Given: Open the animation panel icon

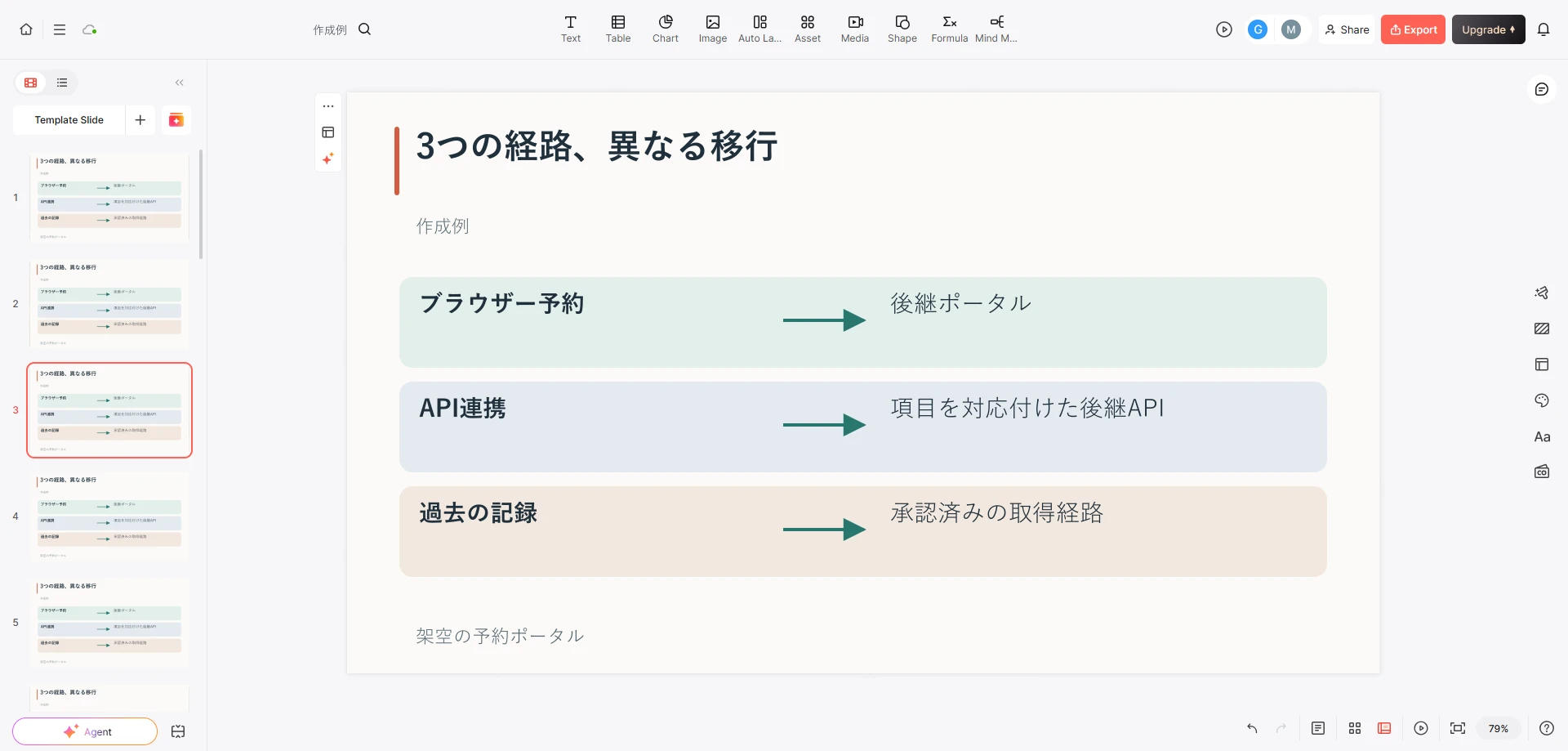Looking at the screenshot, I should click(x=1542, y=293).
